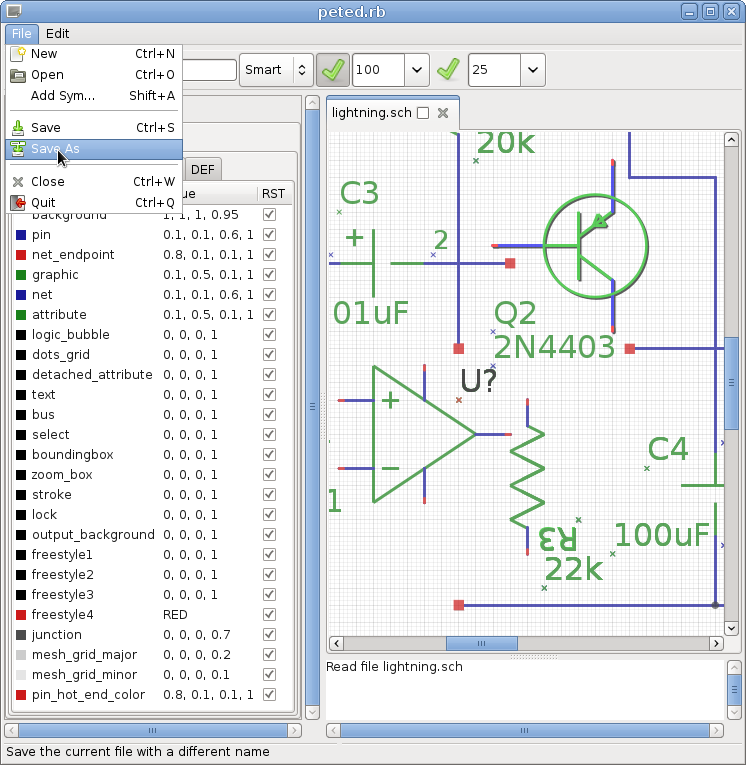Expand the dropdown arrow next to 100
Viewport: 746px width, 765px height.
[x=417, y=70]
